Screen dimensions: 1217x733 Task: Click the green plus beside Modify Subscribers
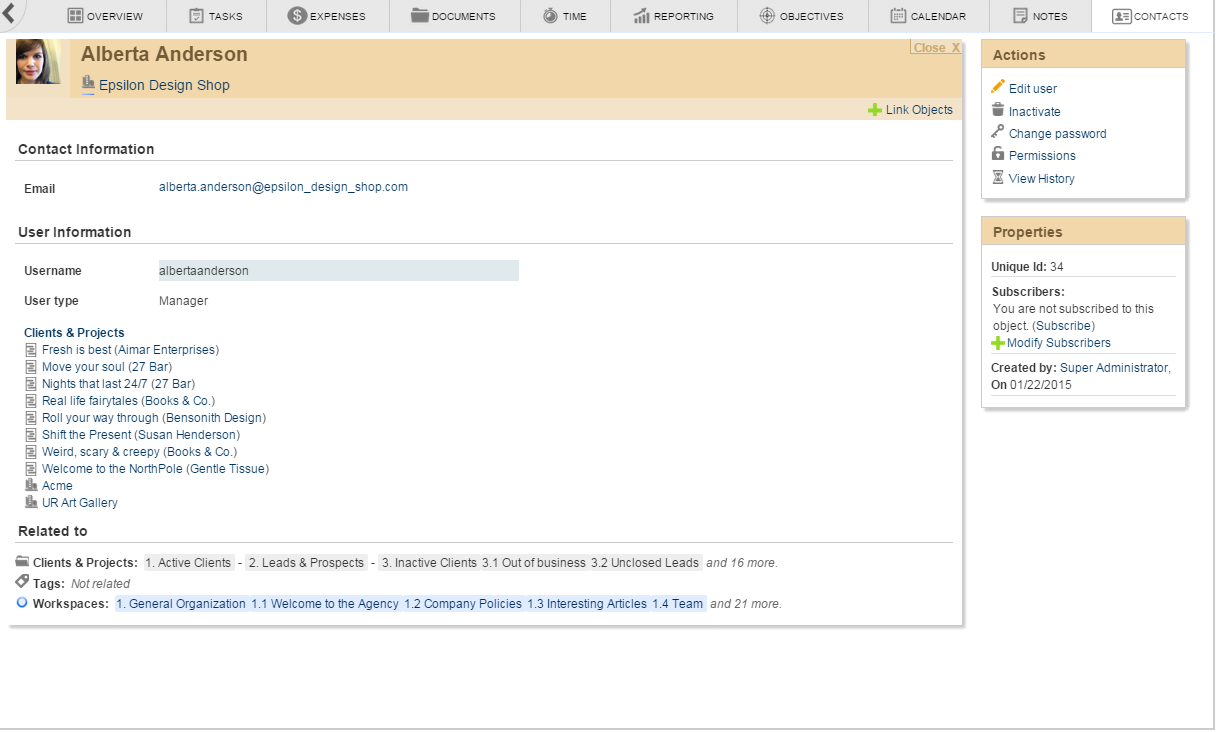pos(997,343)
